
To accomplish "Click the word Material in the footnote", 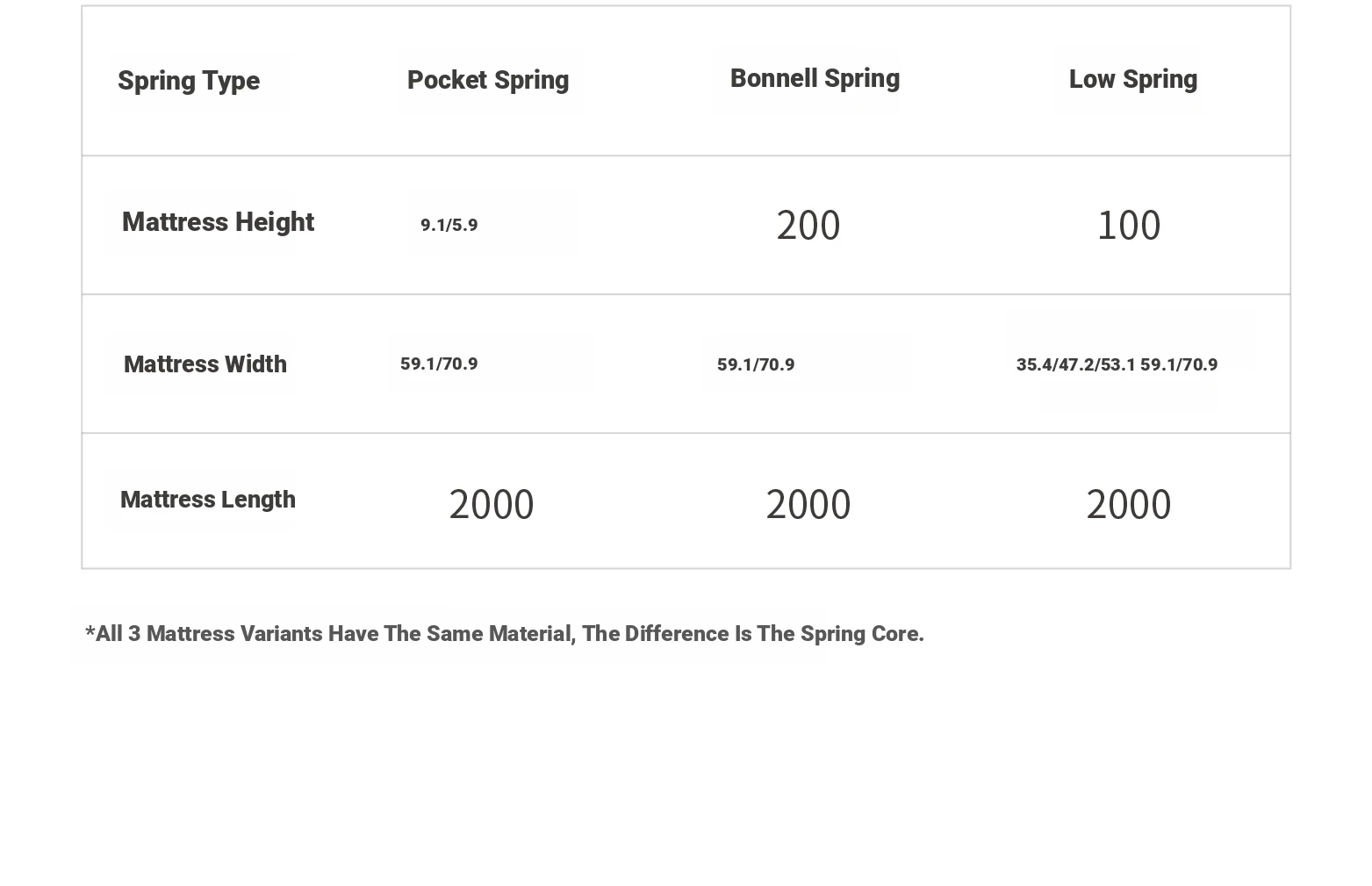I will point(532,634).
